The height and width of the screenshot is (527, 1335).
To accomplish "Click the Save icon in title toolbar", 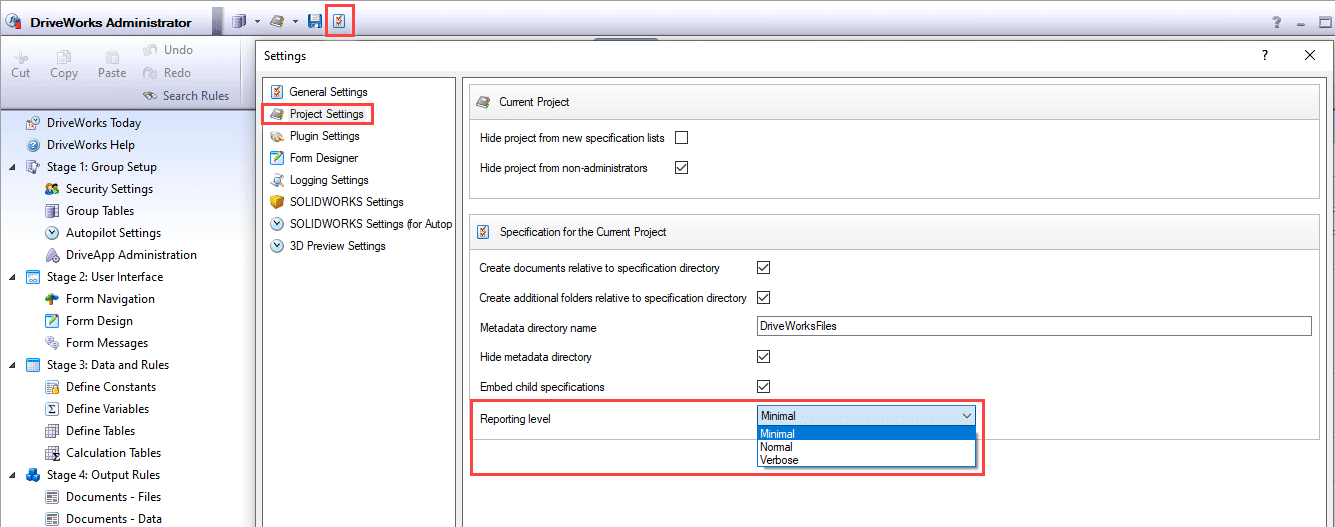I will coord(315,21).
